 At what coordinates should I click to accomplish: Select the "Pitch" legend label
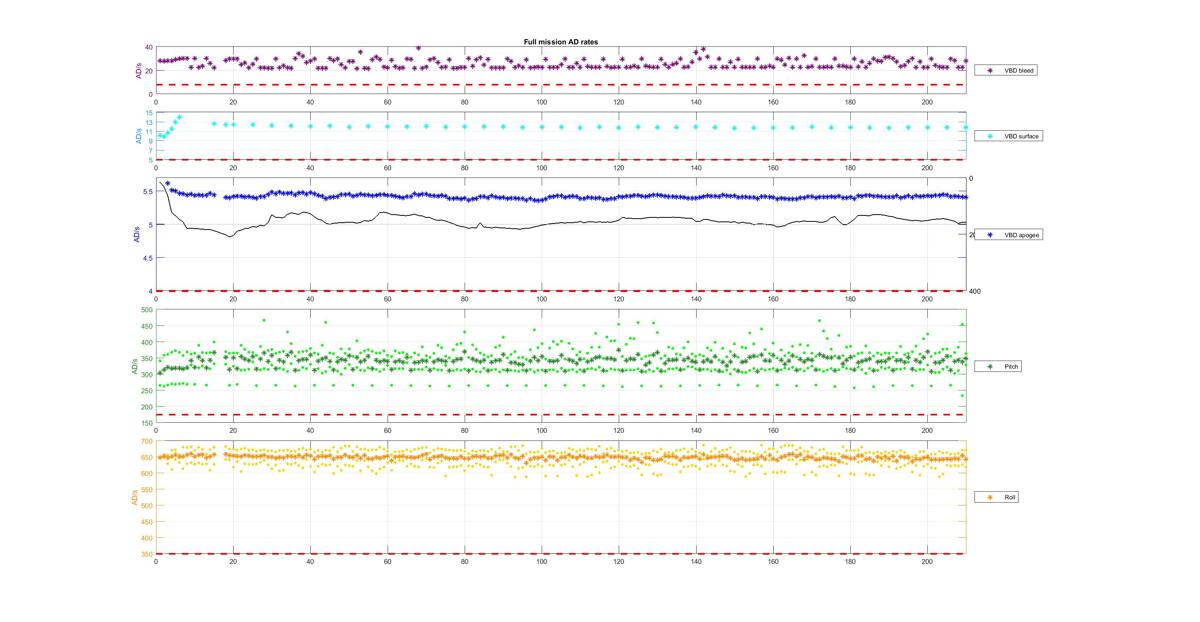1011,367
